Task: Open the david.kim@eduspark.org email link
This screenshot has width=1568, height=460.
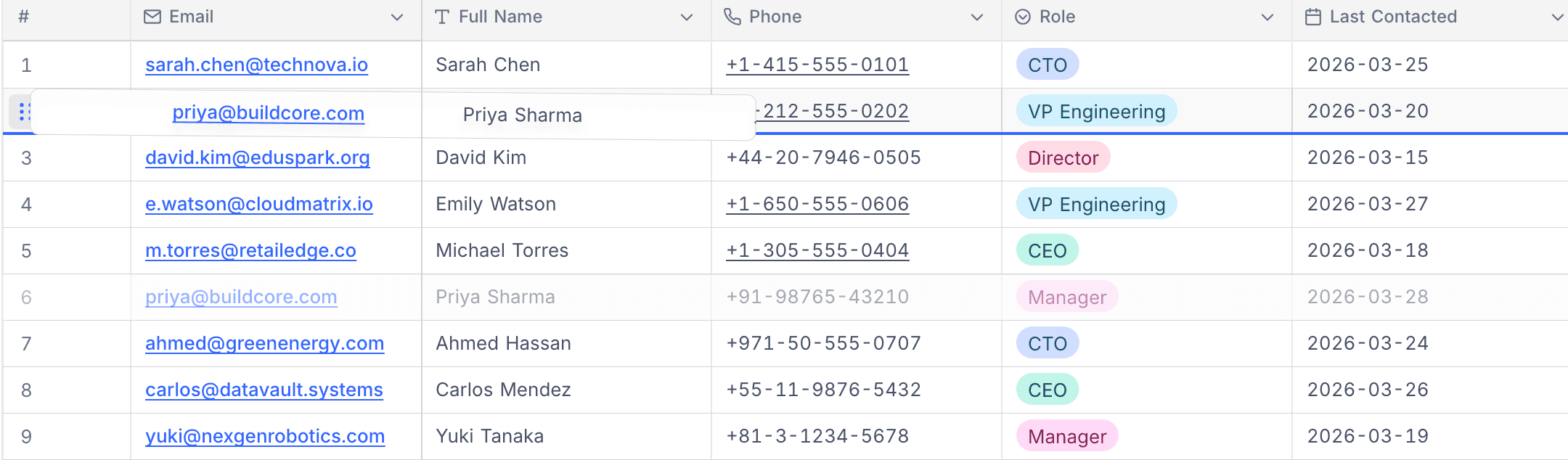Action: 258,157
